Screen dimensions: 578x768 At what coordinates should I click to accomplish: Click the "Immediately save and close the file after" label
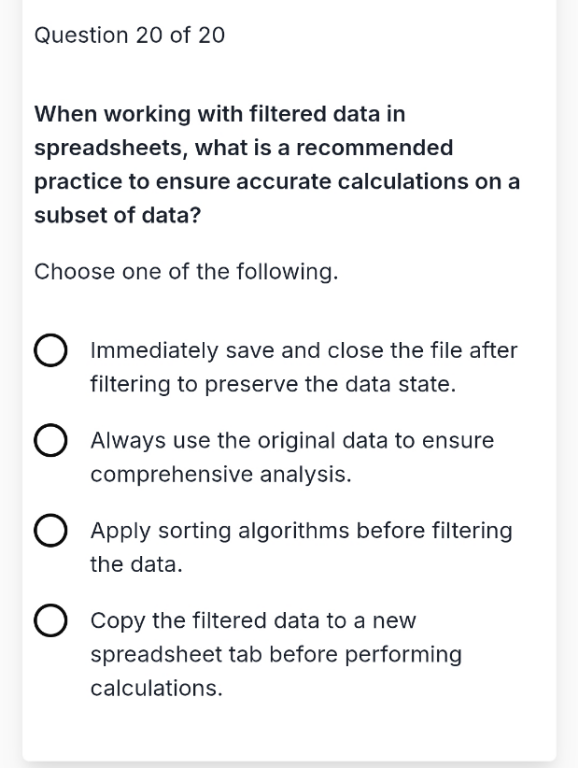coord(304,351)
